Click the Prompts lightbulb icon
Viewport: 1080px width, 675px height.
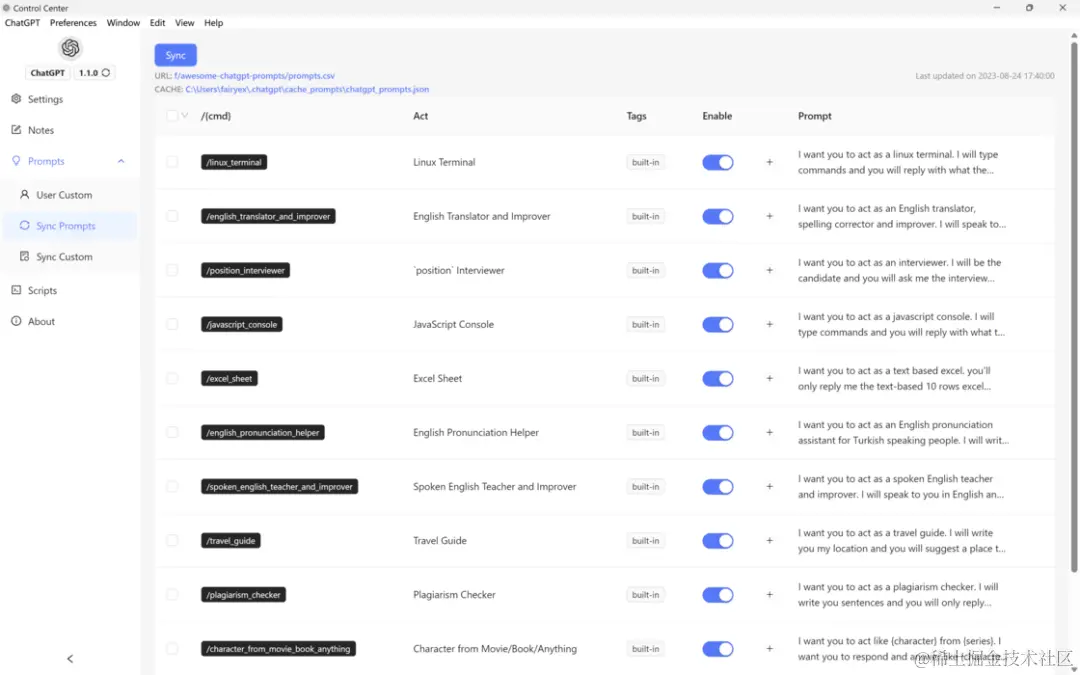[17, 160]
